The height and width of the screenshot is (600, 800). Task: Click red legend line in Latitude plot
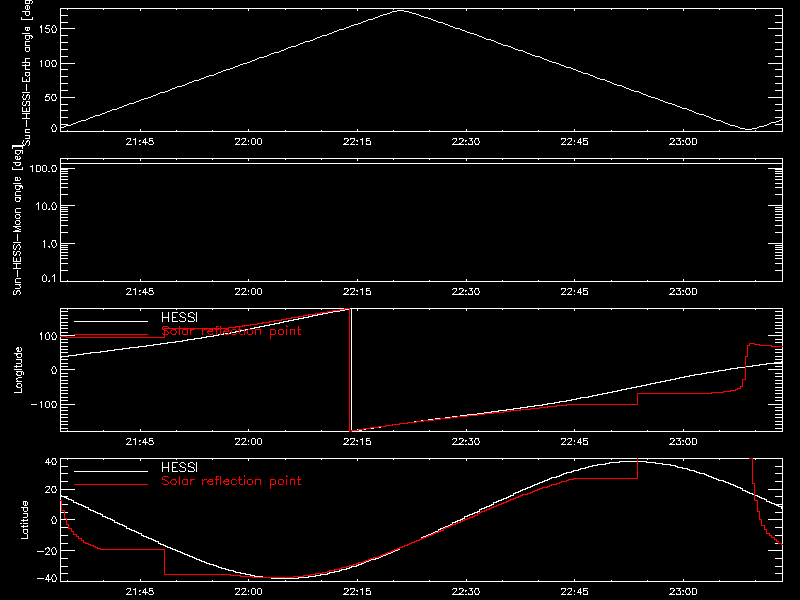pyautogui.click(x=111, y=485)
